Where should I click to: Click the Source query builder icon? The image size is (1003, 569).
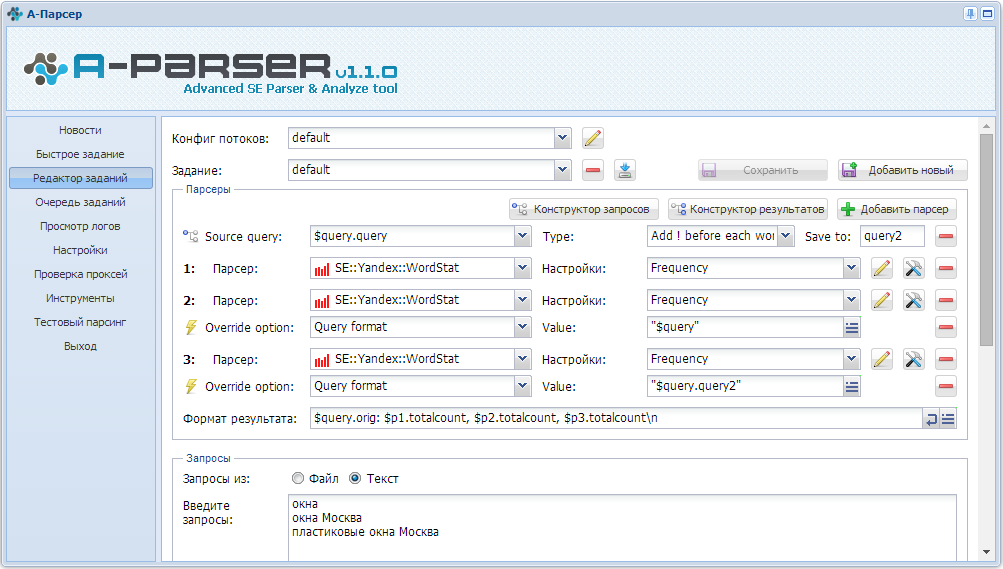[191, 237]
